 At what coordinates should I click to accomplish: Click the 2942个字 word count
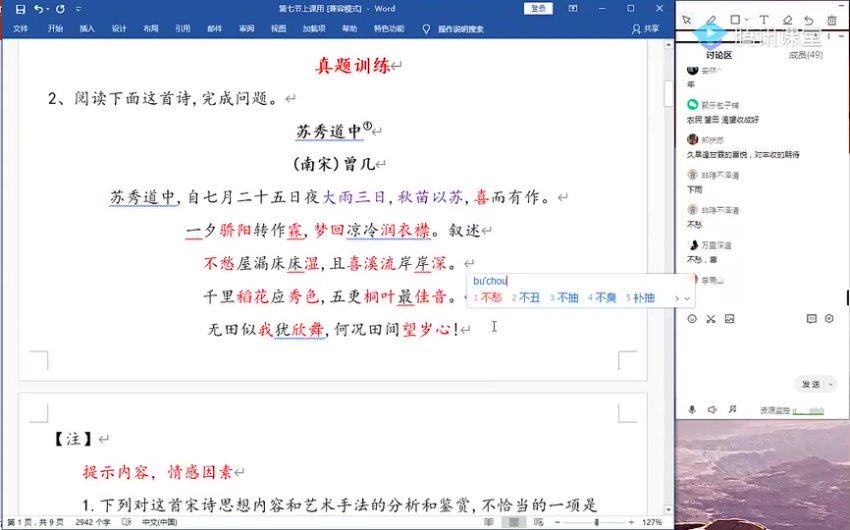(93, 522)
